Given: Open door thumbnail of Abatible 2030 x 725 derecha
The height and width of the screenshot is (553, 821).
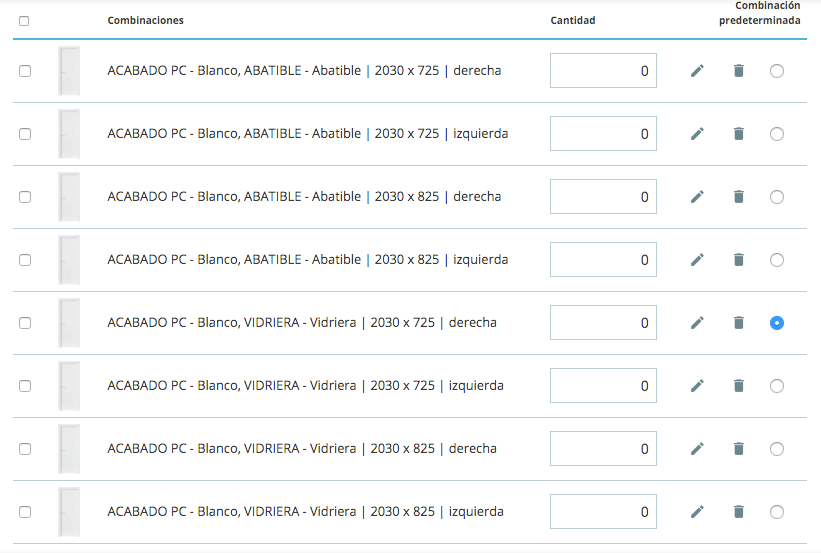Looking at the screenshot, I should [69, 71].
